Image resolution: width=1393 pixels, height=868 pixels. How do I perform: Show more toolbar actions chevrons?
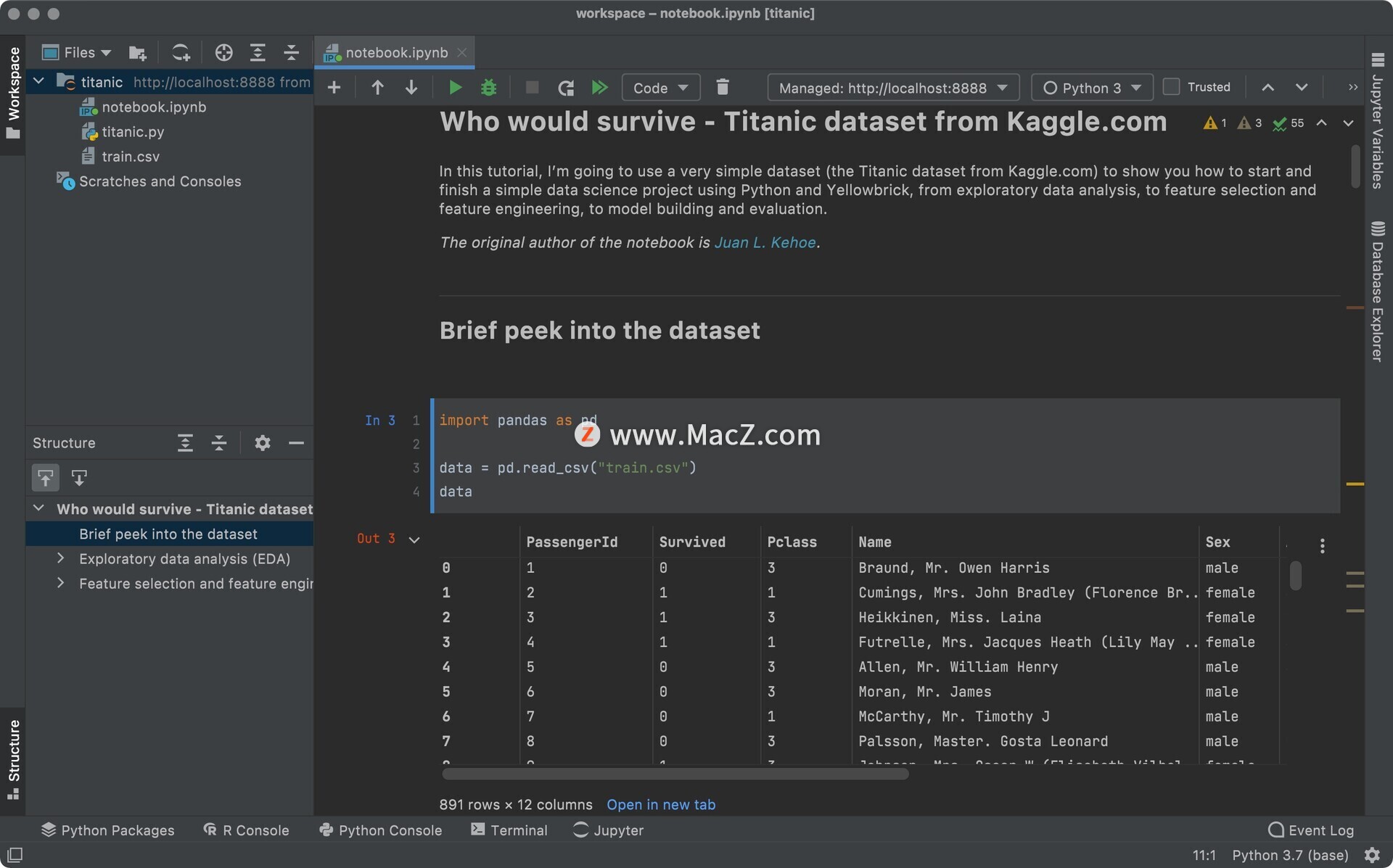[1353, 88]
